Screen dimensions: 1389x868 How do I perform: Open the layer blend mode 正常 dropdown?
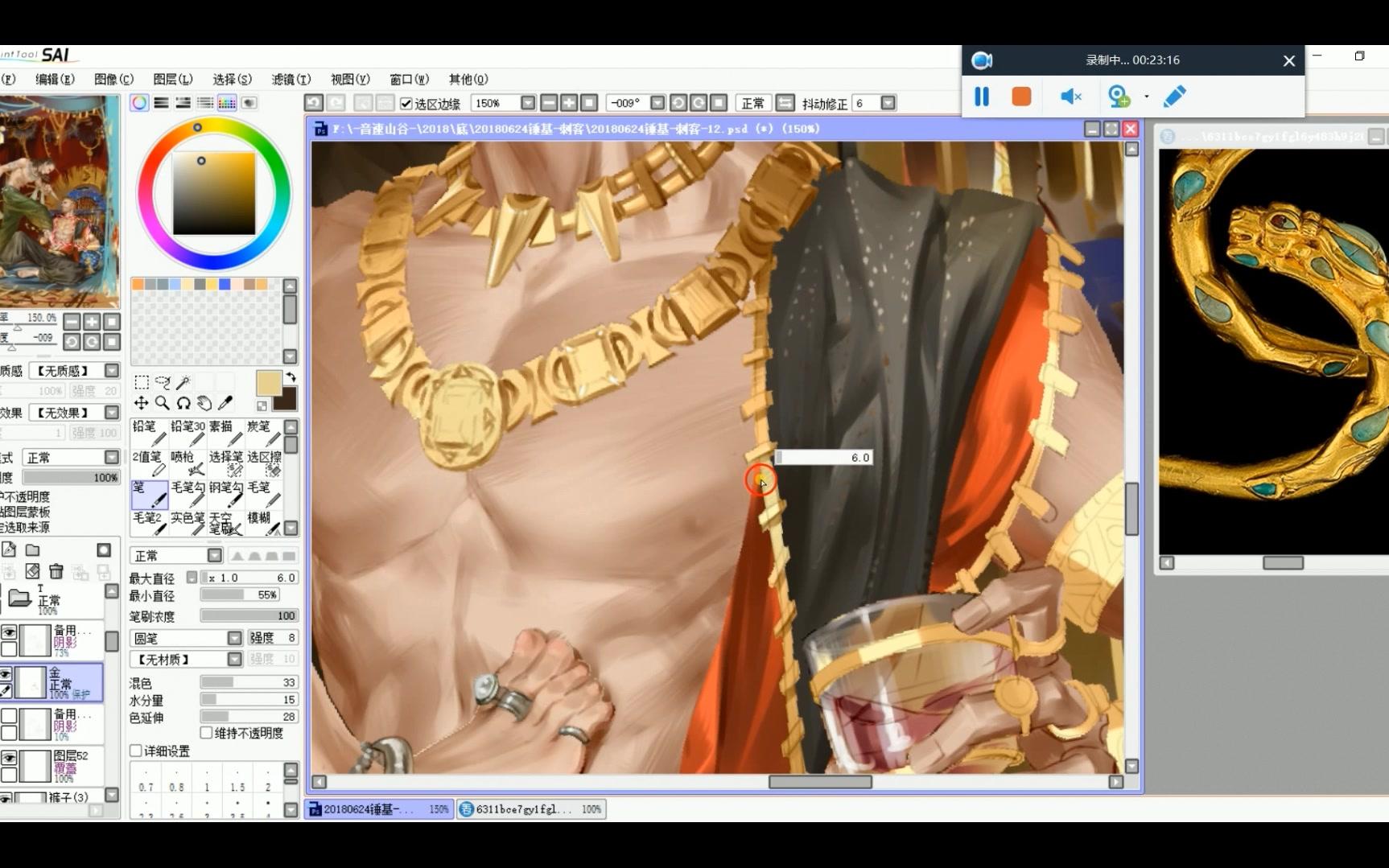click(x=112, y=458)
